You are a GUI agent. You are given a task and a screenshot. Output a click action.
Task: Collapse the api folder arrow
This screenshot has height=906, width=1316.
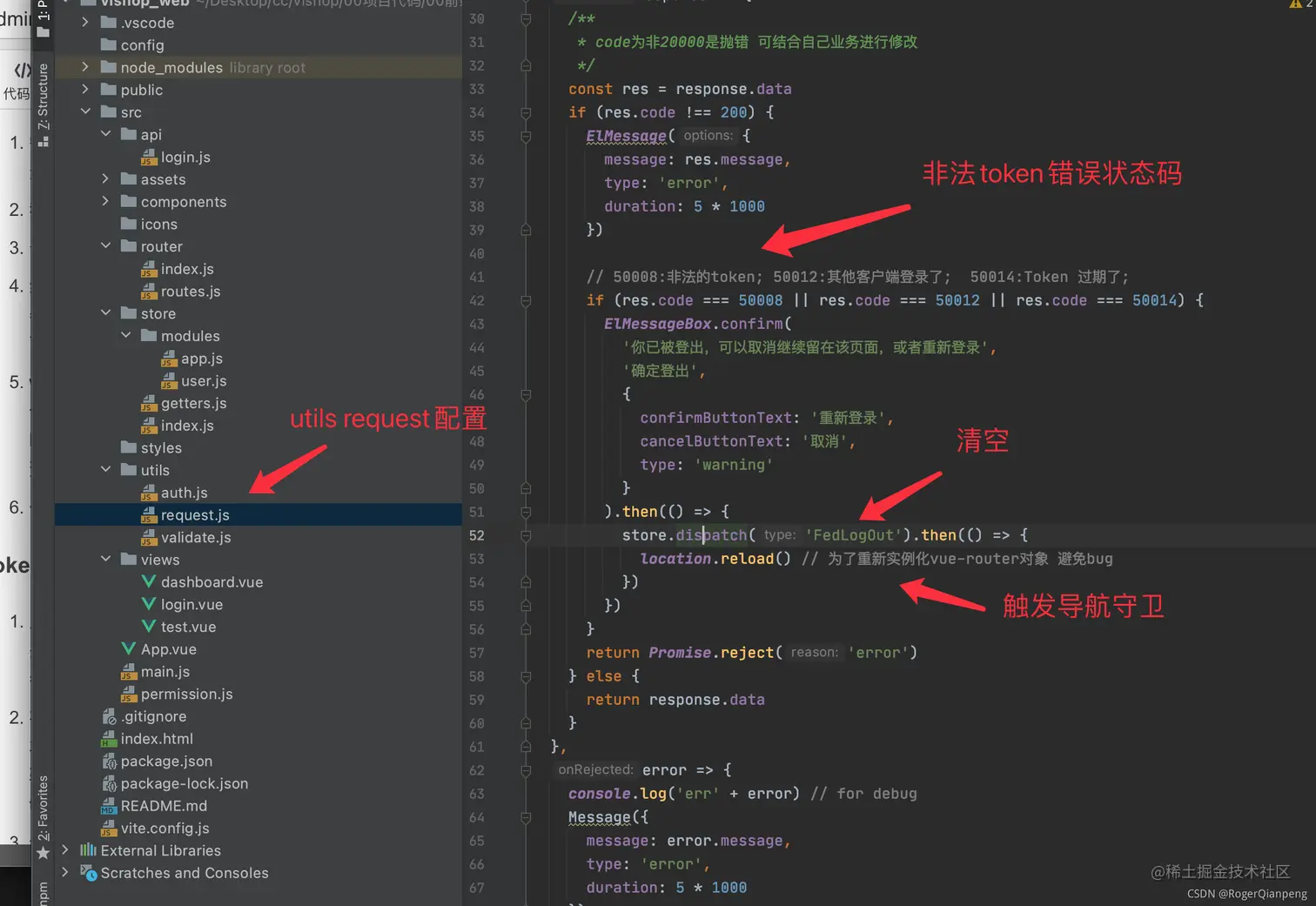[x=105, y=134]
